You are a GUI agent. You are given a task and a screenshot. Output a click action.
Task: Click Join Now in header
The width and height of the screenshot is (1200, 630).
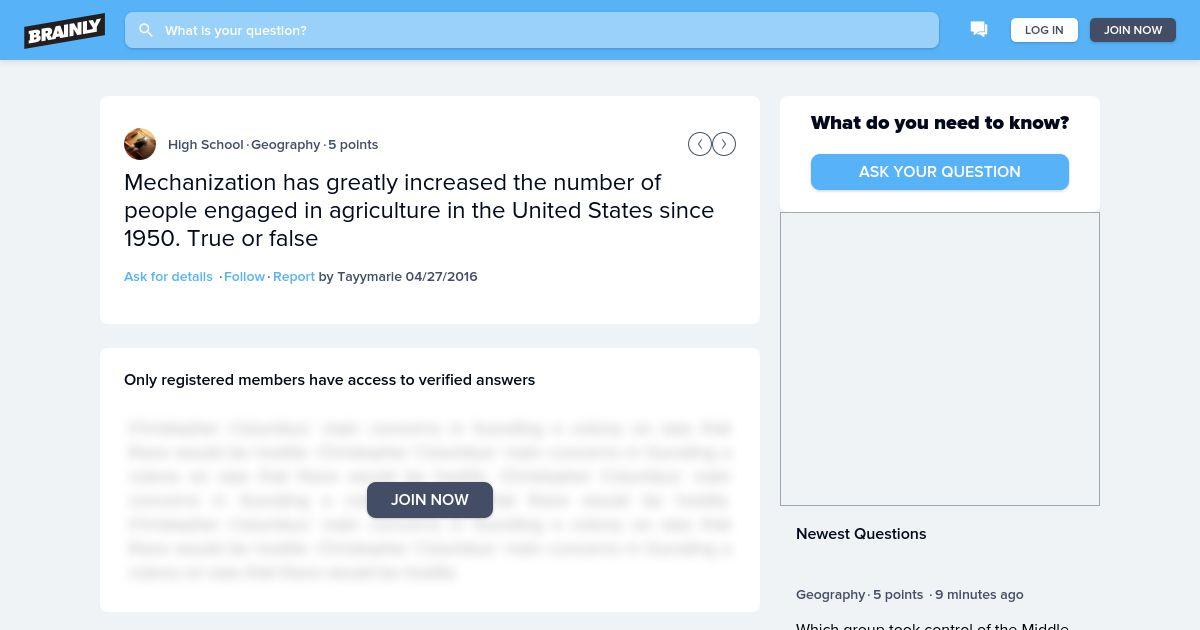click(1133, 30)
